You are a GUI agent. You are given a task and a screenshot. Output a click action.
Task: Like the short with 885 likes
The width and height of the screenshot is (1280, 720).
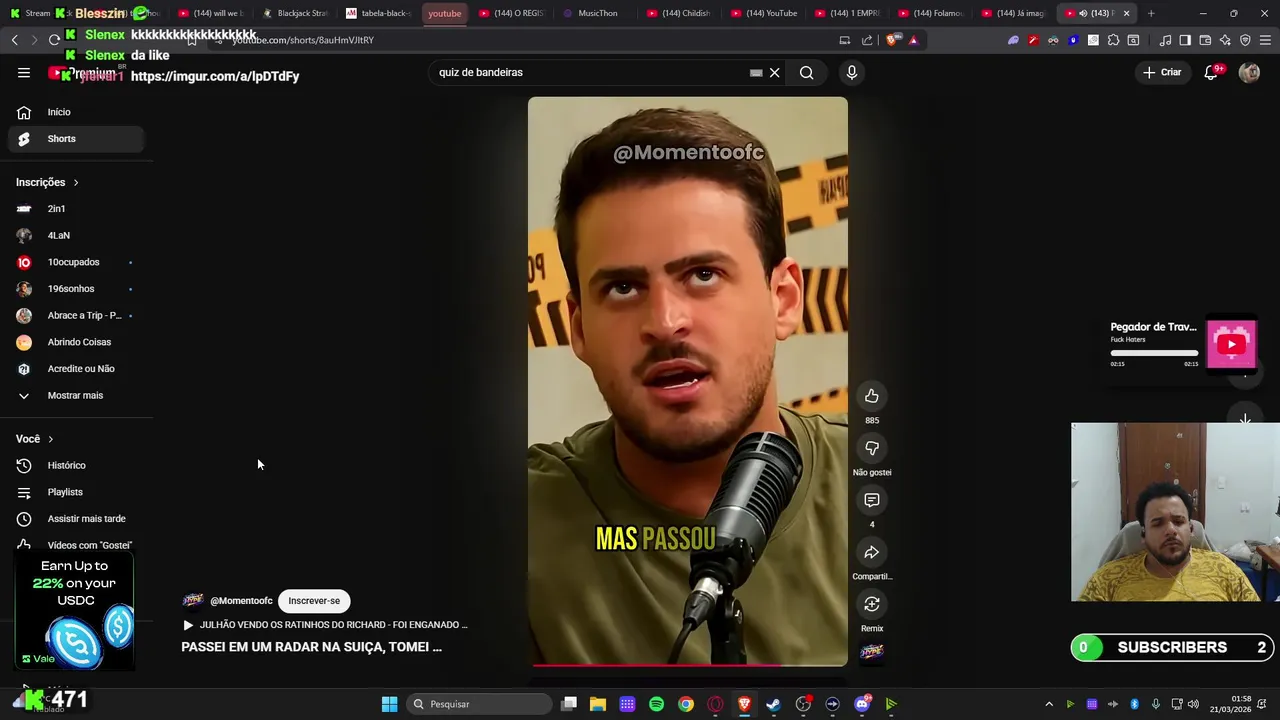tap(872, 396)
